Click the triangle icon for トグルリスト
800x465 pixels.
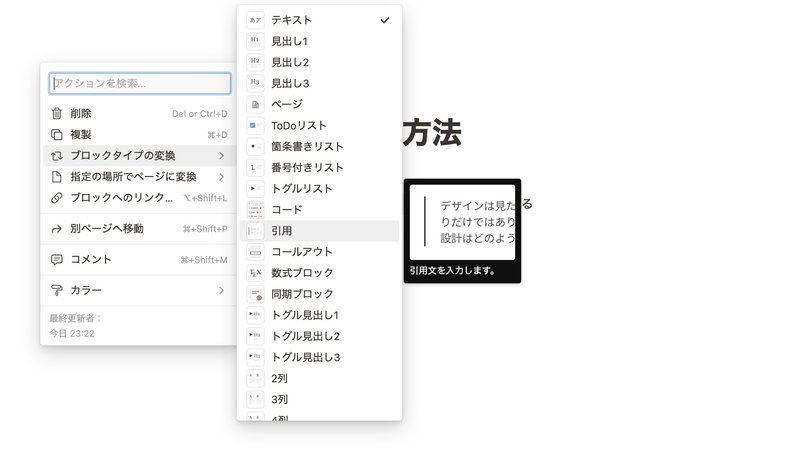point(256,188)
